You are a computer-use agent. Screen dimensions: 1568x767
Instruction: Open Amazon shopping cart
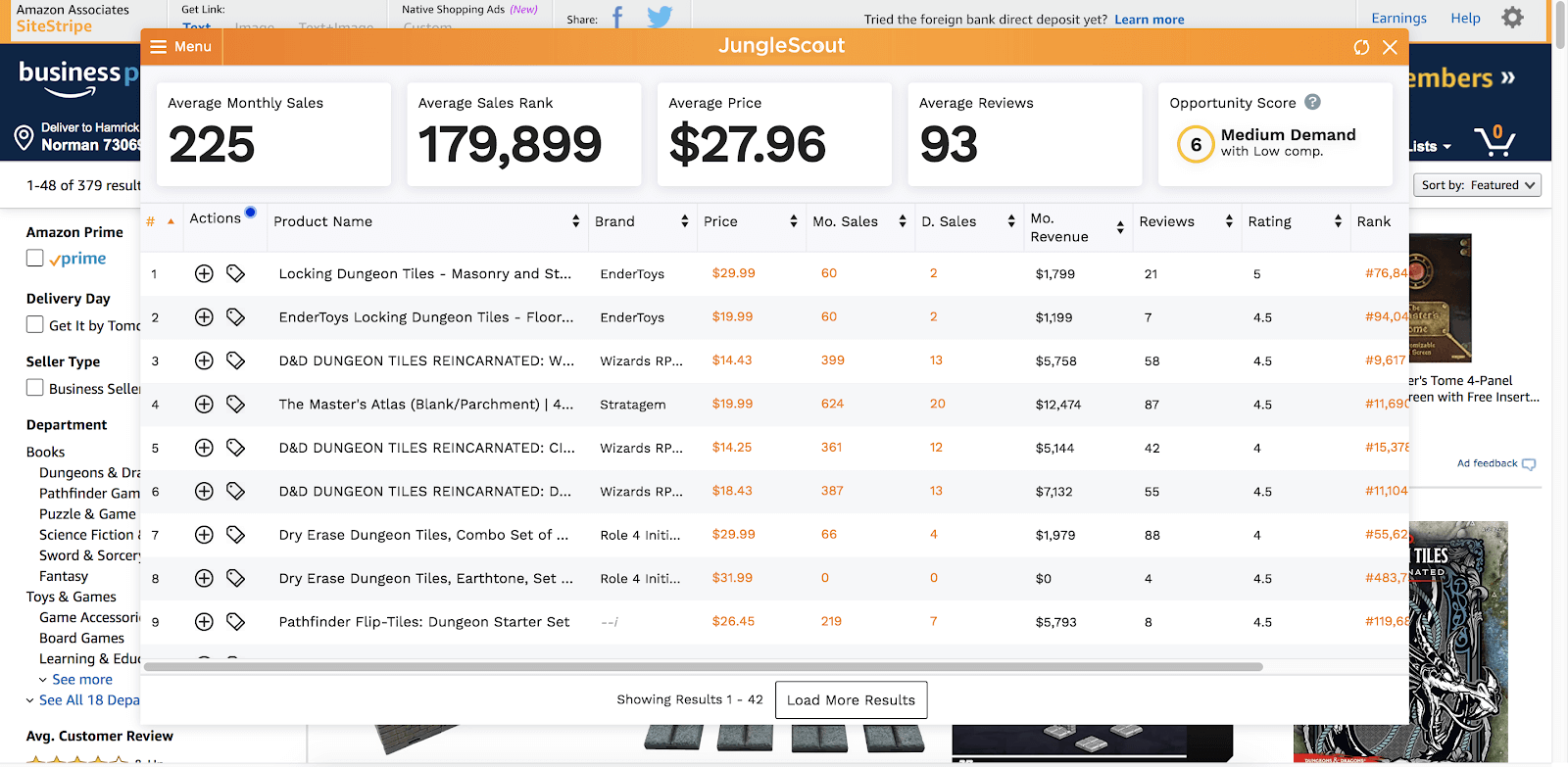1494,141
